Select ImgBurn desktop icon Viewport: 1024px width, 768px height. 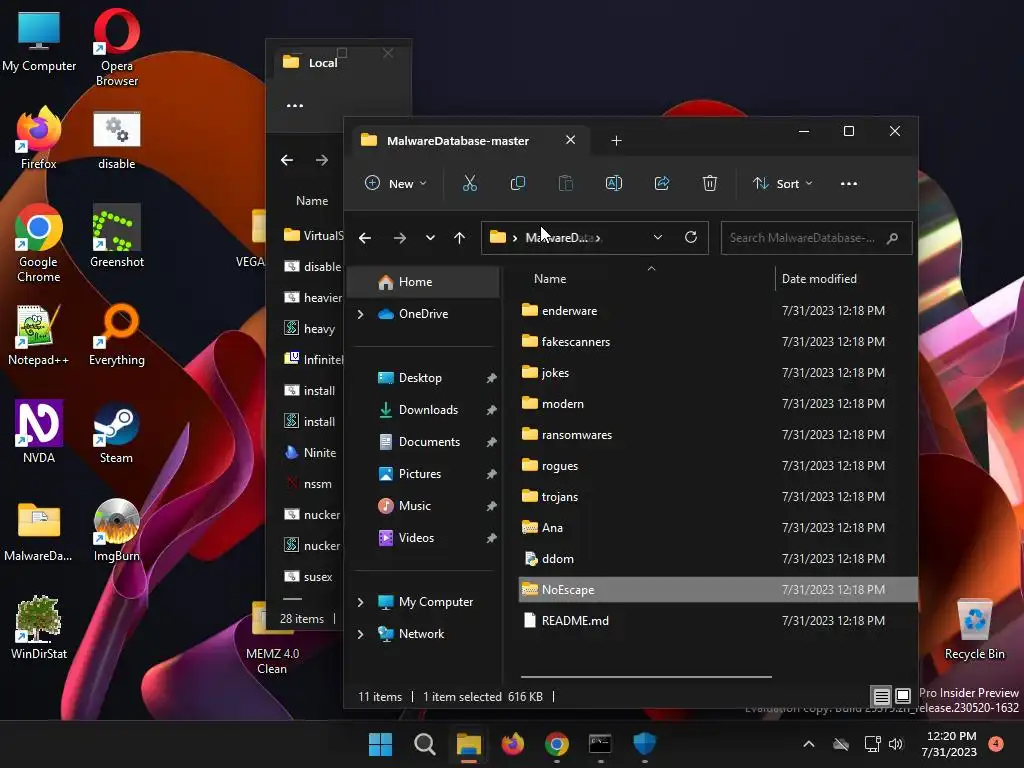[x=116, y=530]
